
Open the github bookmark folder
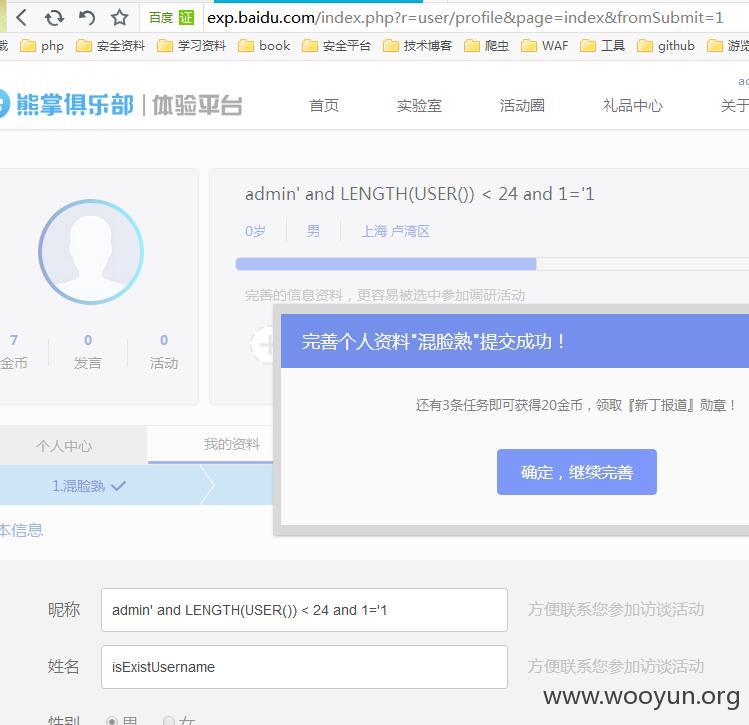click(666, 46)
